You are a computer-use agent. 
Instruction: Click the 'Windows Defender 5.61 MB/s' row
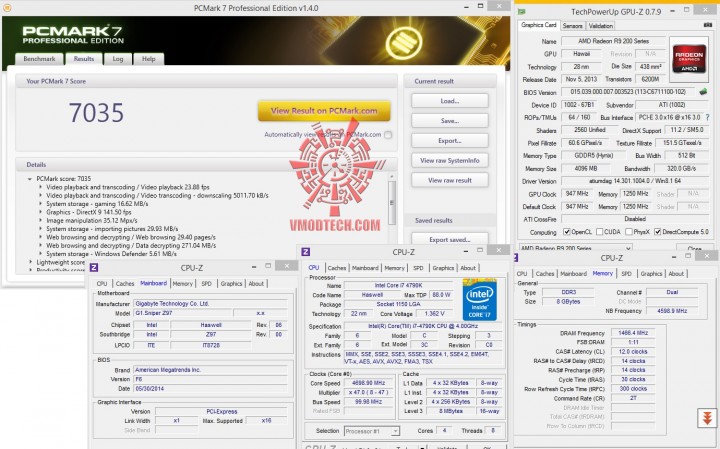click(111, 254)
